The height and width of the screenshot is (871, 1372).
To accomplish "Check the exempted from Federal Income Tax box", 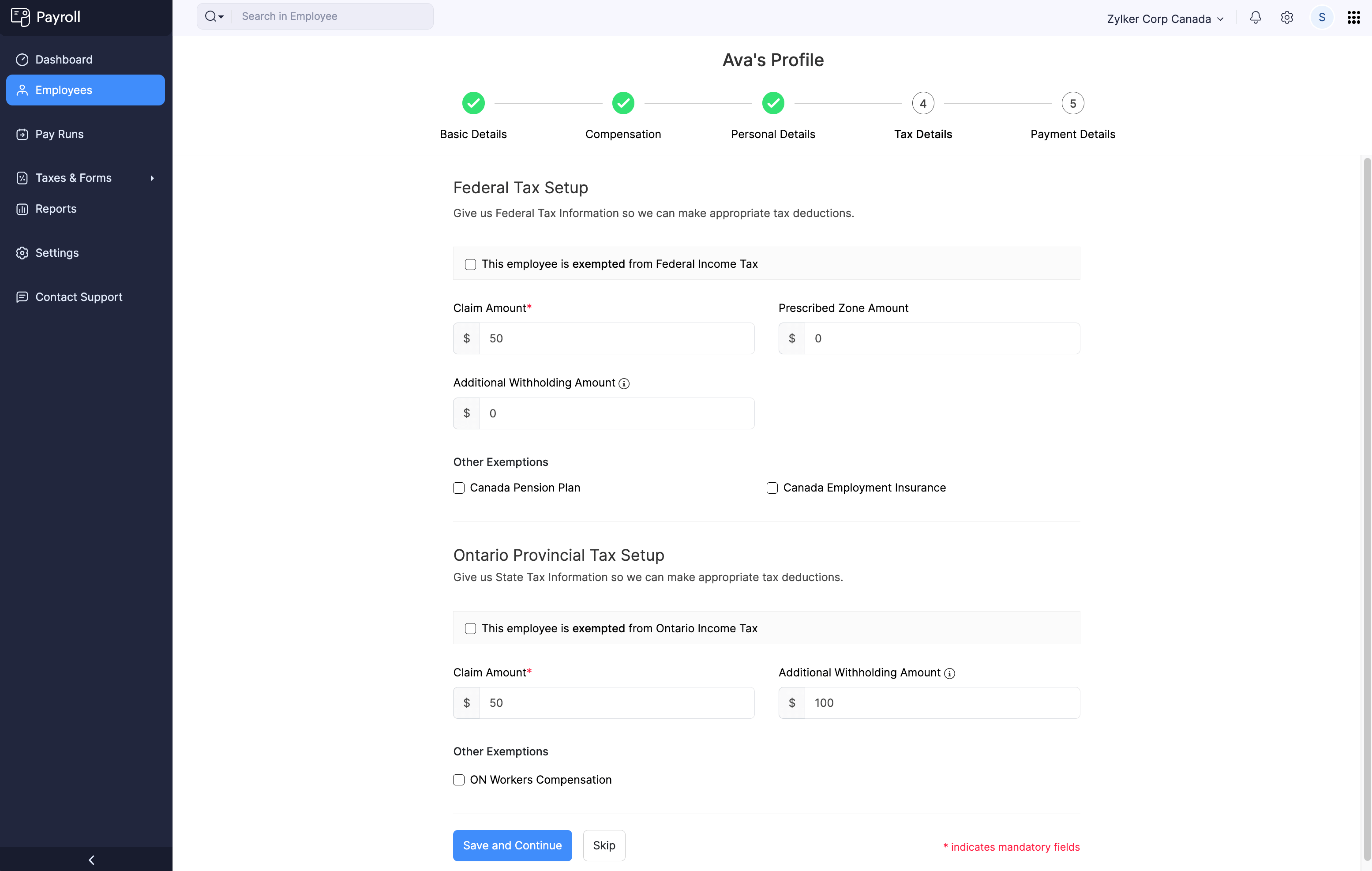I will click(470, 264).
